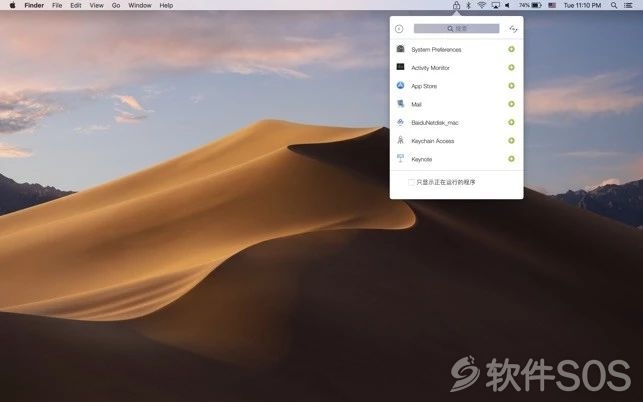
Task: Click the App Store app icon
Action: click(x=401, y=85)
